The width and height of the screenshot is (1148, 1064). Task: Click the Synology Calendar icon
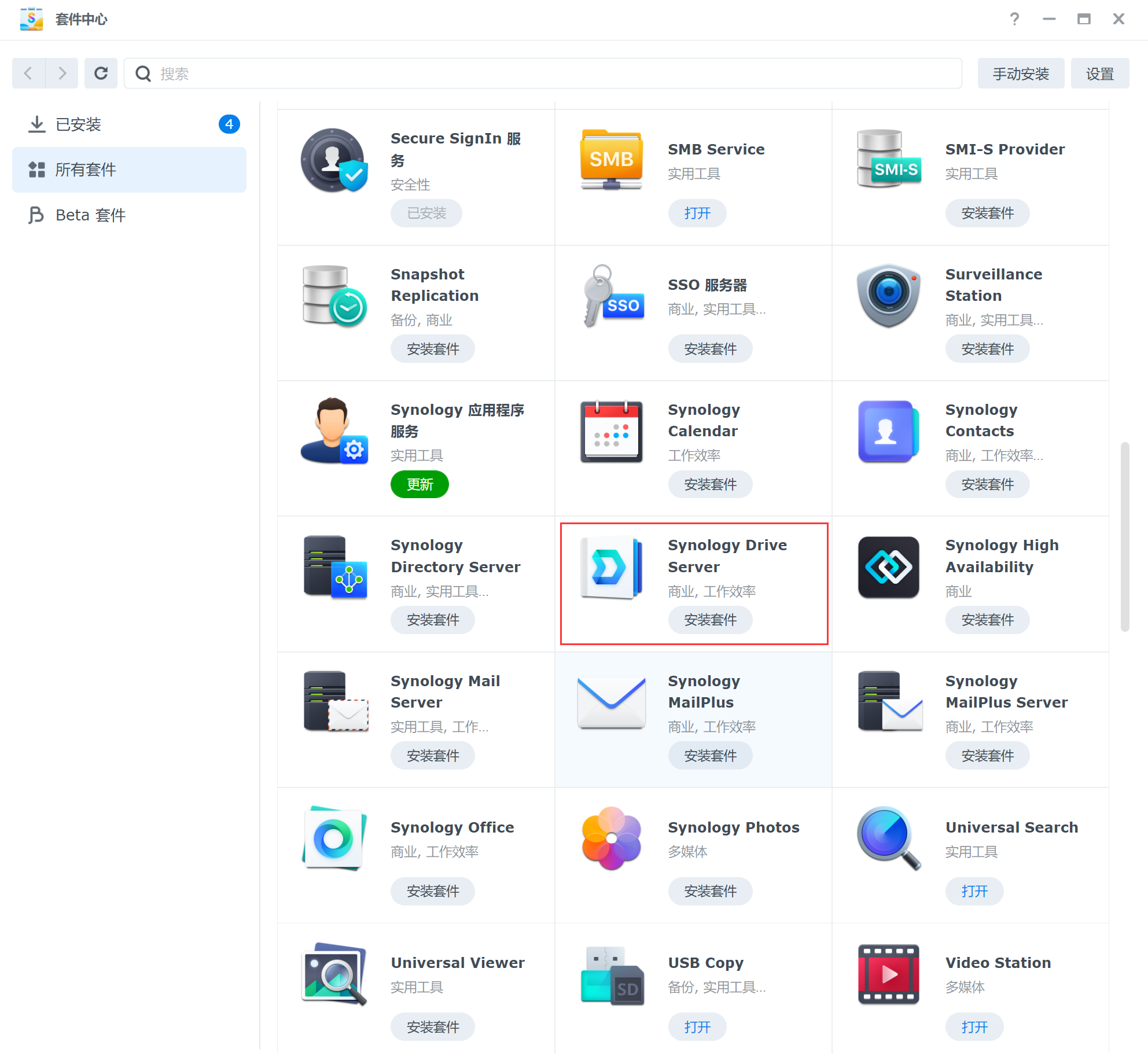(x=611, y=432)
